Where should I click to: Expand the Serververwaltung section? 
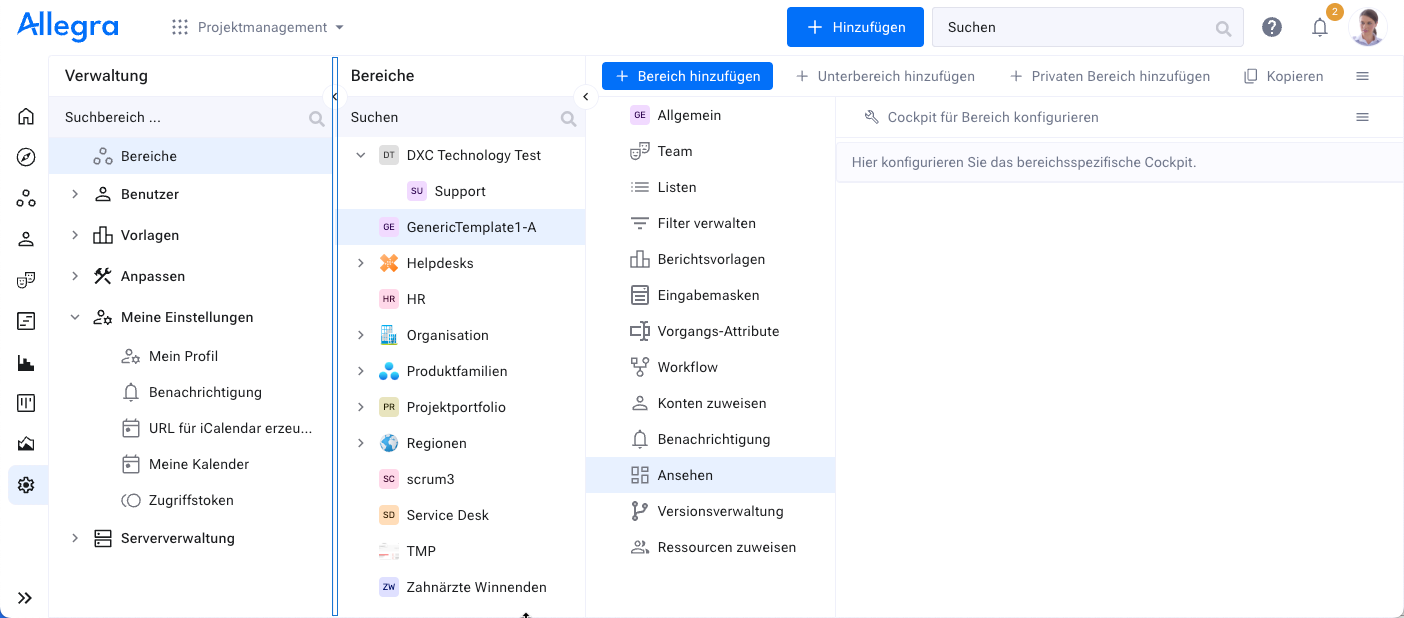coord(75,538)
